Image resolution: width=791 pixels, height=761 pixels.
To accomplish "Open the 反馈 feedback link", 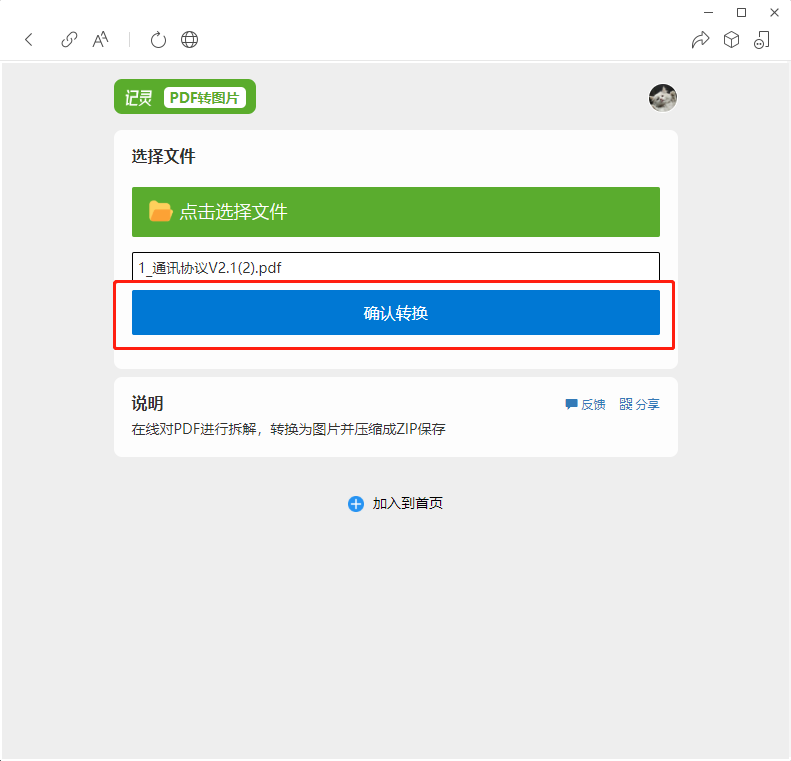I will click(x=585, y=404).
